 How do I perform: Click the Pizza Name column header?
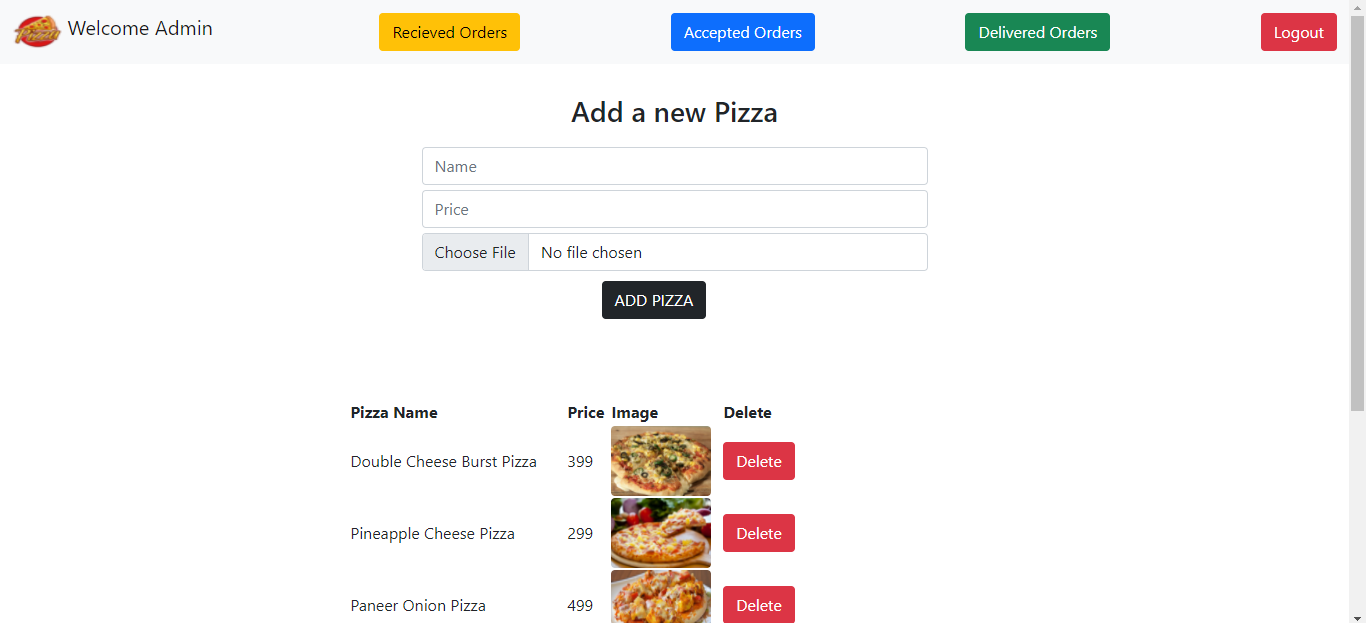[x=393, y=412]
